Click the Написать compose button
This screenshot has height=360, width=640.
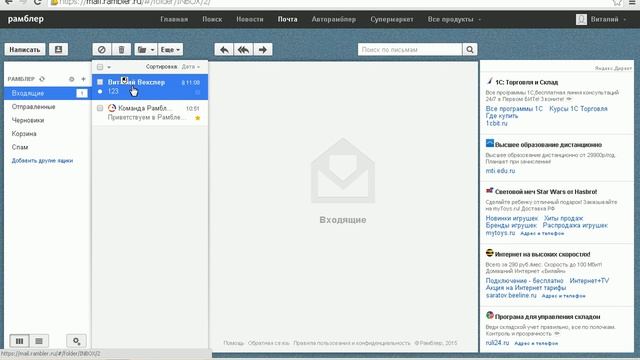[x=25, y=49]
